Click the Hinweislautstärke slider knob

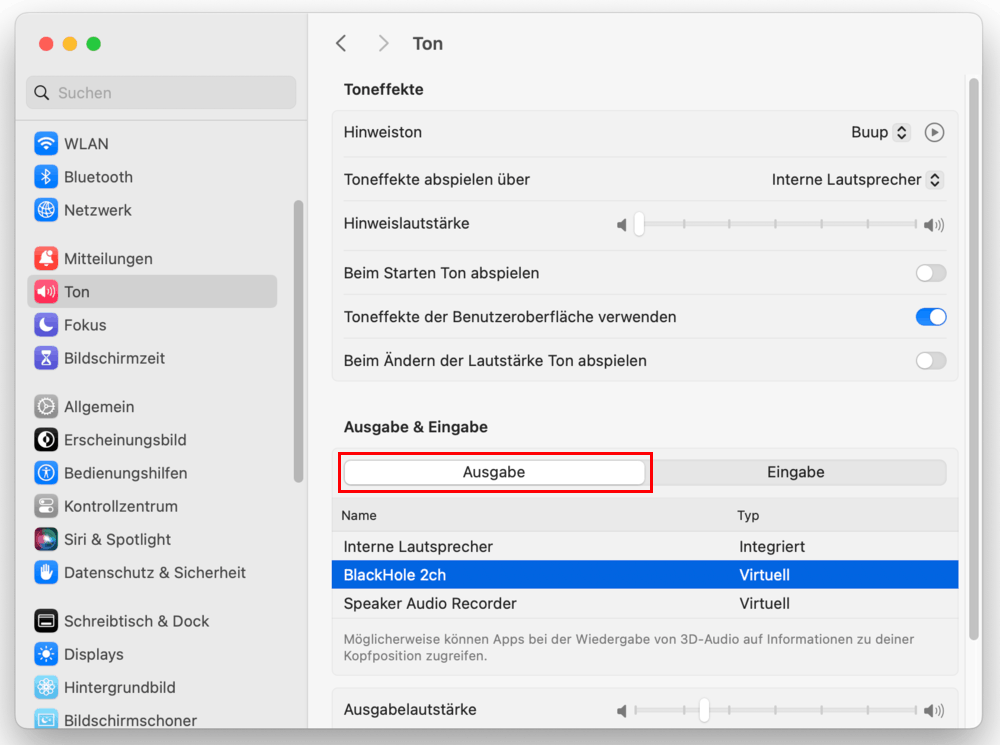click(639, 225)
